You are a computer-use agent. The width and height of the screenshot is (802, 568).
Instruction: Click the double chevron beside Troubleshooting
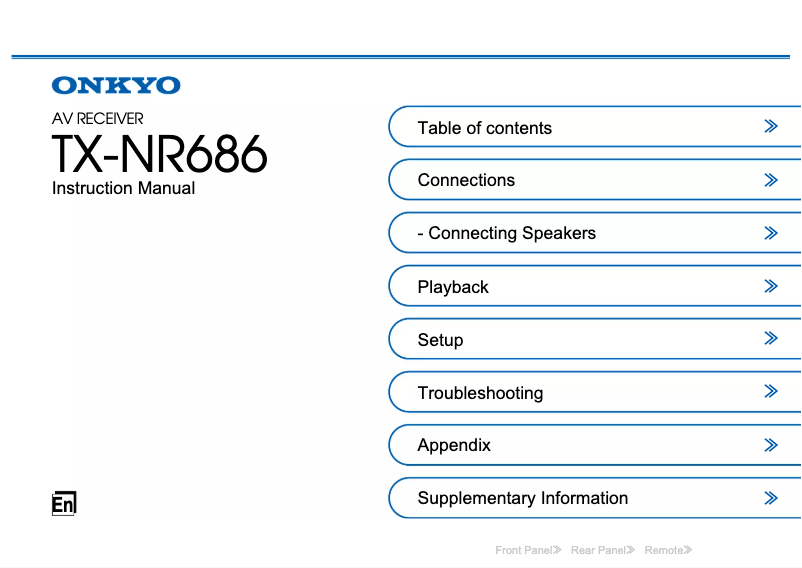point(770,392)
